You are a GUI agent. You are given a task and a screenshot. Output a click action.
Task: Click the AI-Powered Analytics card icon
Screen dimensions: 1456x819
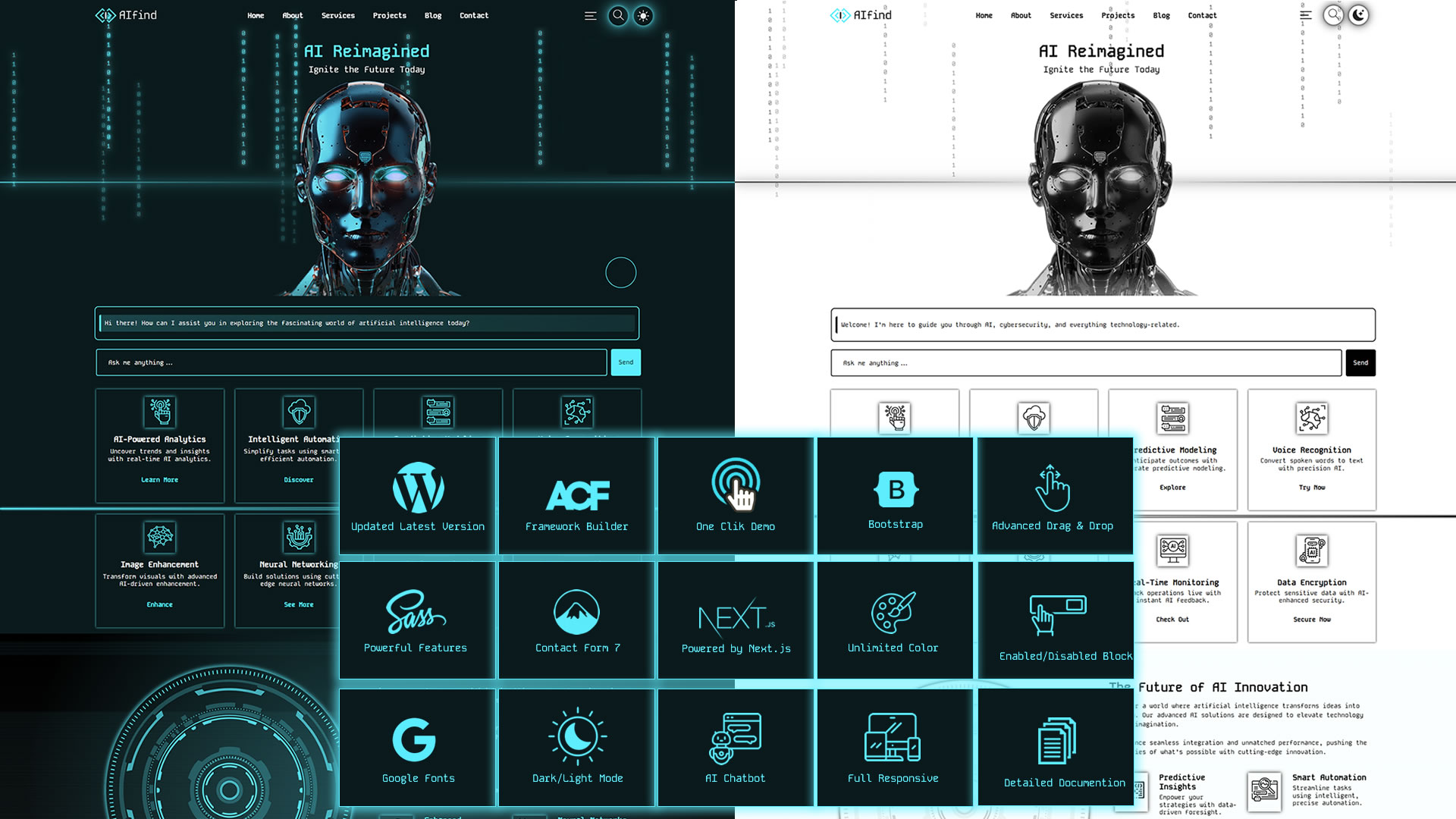tap(160, 412)
